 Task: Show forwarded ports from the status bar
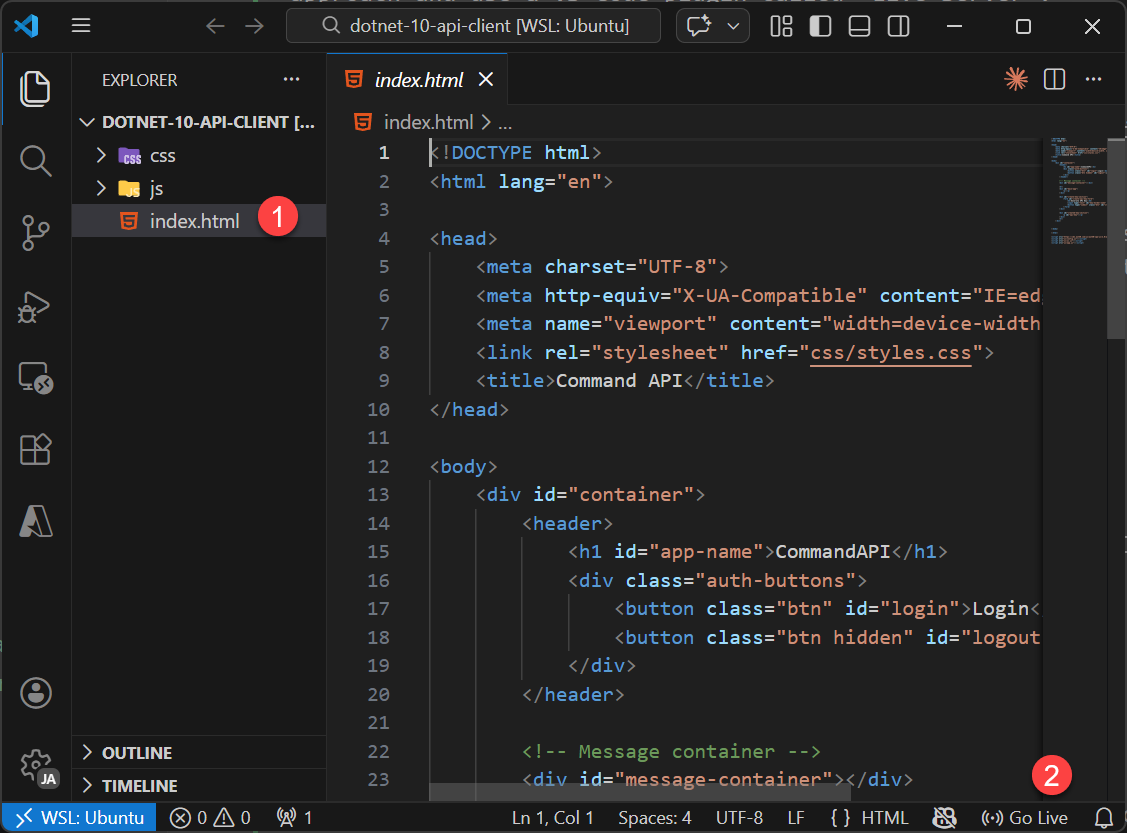294,817
